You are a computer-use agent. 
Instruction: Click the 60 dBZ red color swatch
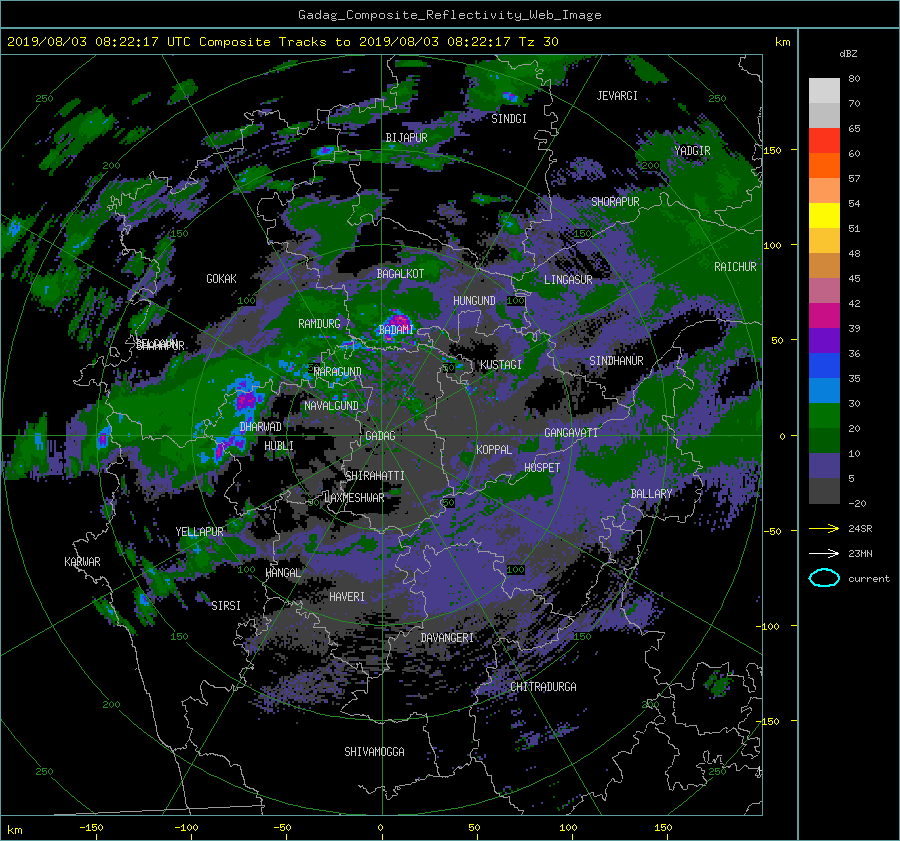[824, 140]
